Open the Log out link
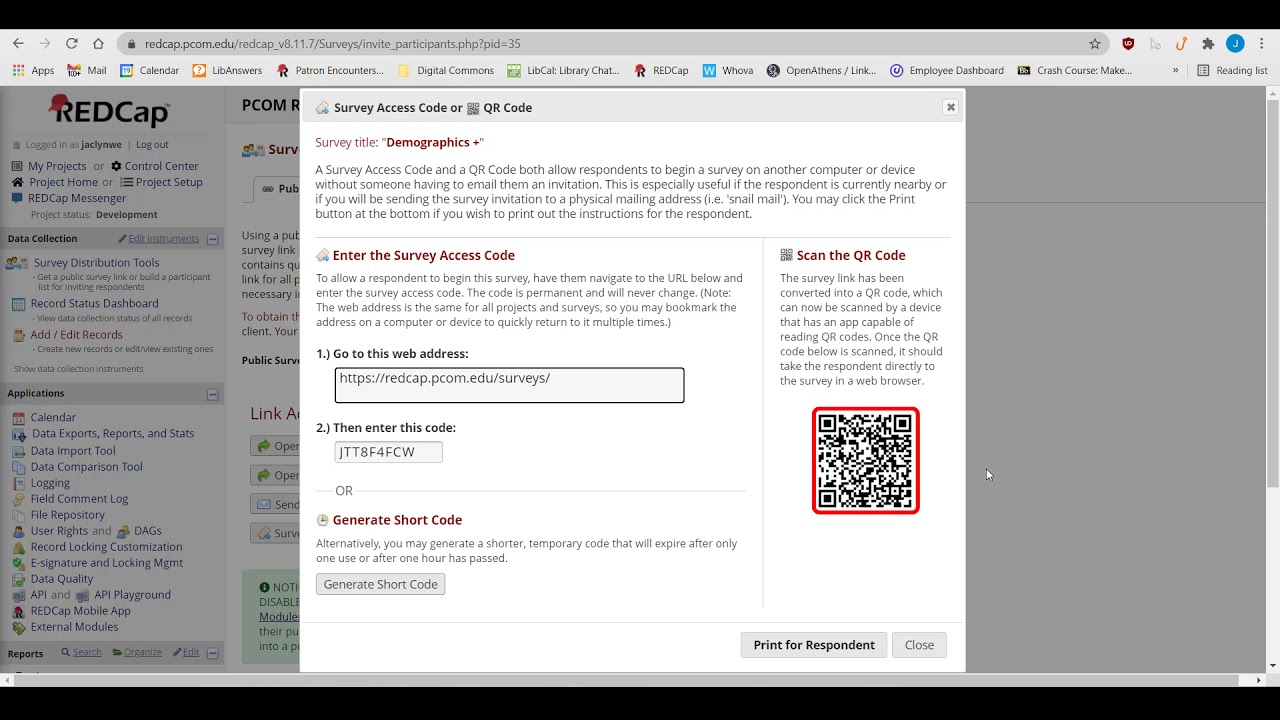This screenshot has height=720, width=1280. [x=152, y=145]
